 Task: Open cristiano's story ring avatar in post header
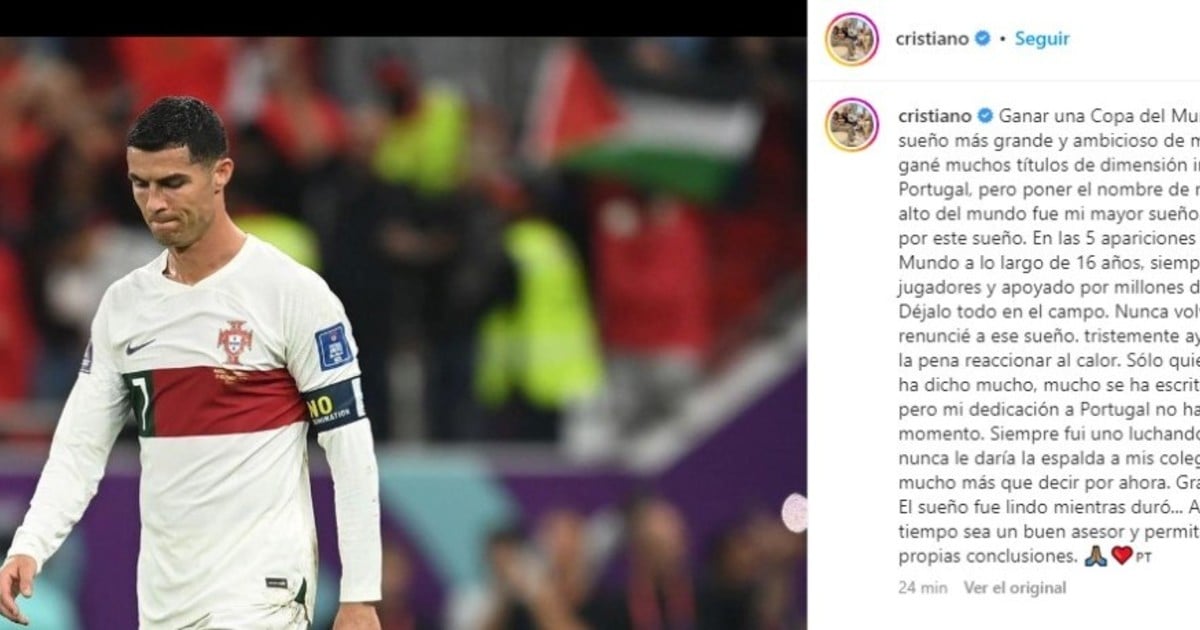852,39
